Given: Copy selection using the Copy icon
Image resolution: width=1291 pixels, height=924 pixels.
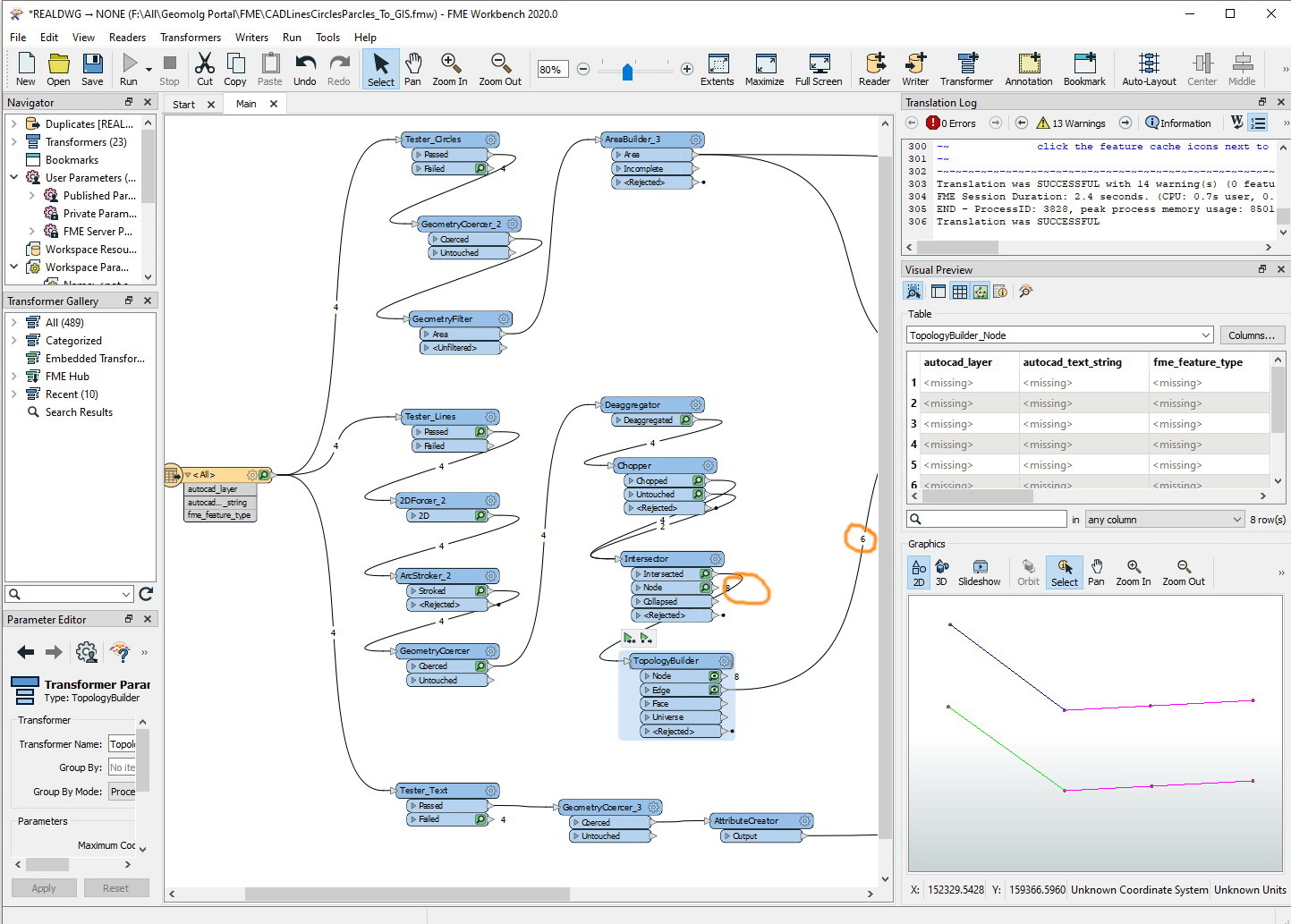Looking at the screenshot, I should pyautogui.click(x=235, y=69).
